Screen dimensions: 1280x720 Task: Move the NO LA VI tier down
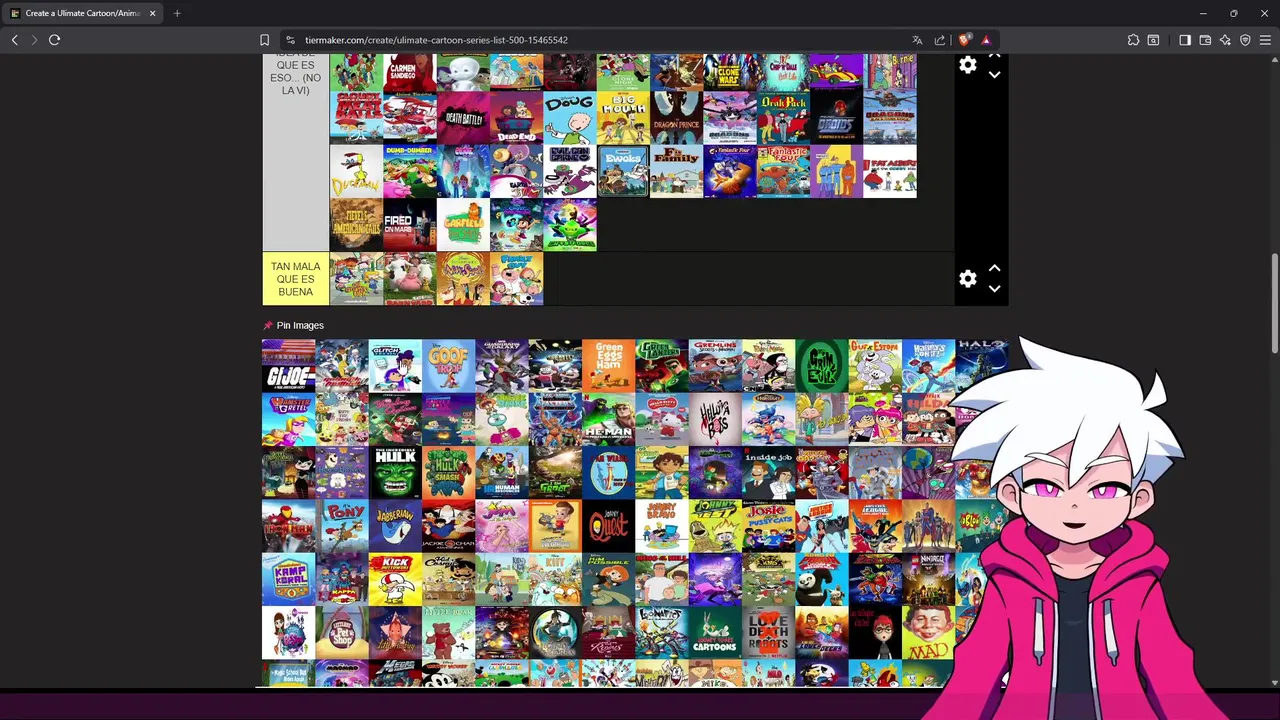(x=994, y=75)
